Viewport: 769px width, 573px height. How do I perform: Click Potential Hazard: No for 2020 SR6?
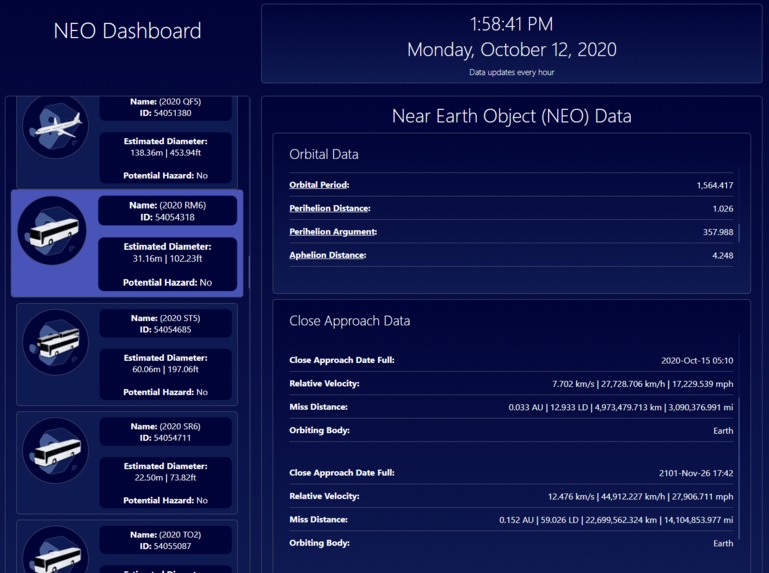point(166,500)
